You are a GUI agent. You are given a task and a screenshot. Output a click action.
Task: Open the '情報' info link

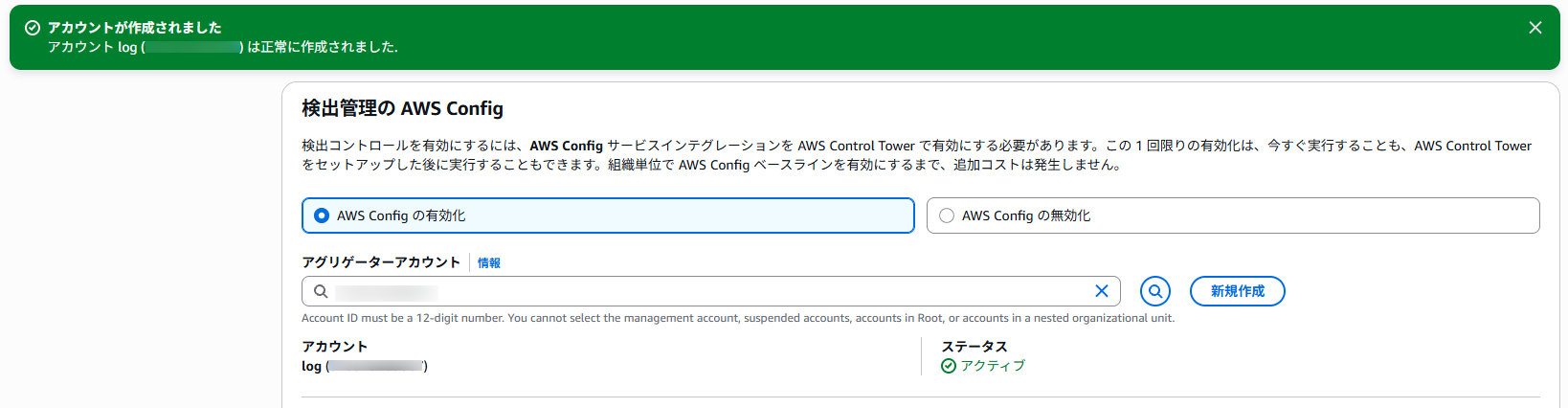coord(489,262)
